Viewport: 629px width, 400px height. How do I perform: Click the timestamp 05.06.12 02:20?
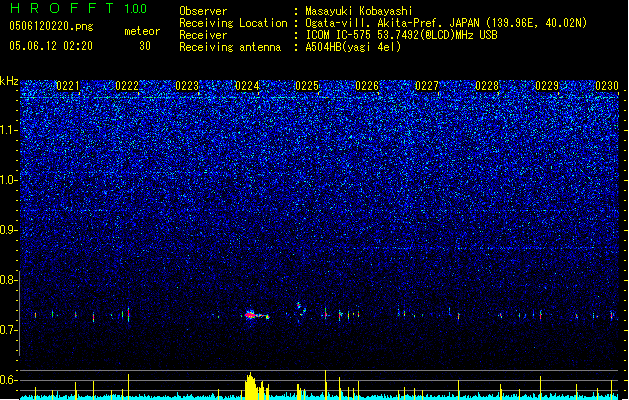[x=51, y=46]
